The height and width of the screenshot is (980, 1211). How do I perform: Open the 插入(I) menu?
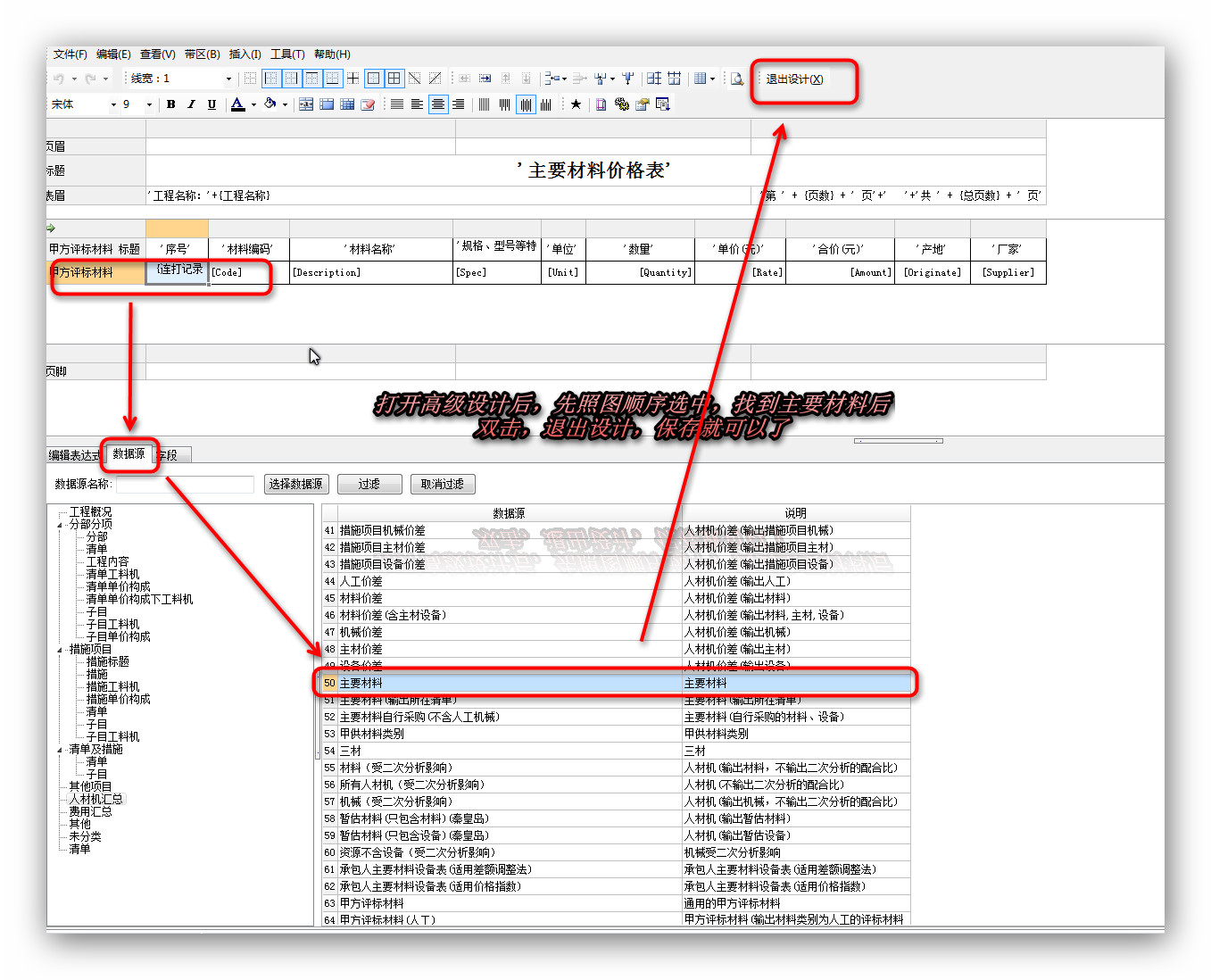[245, 54]
